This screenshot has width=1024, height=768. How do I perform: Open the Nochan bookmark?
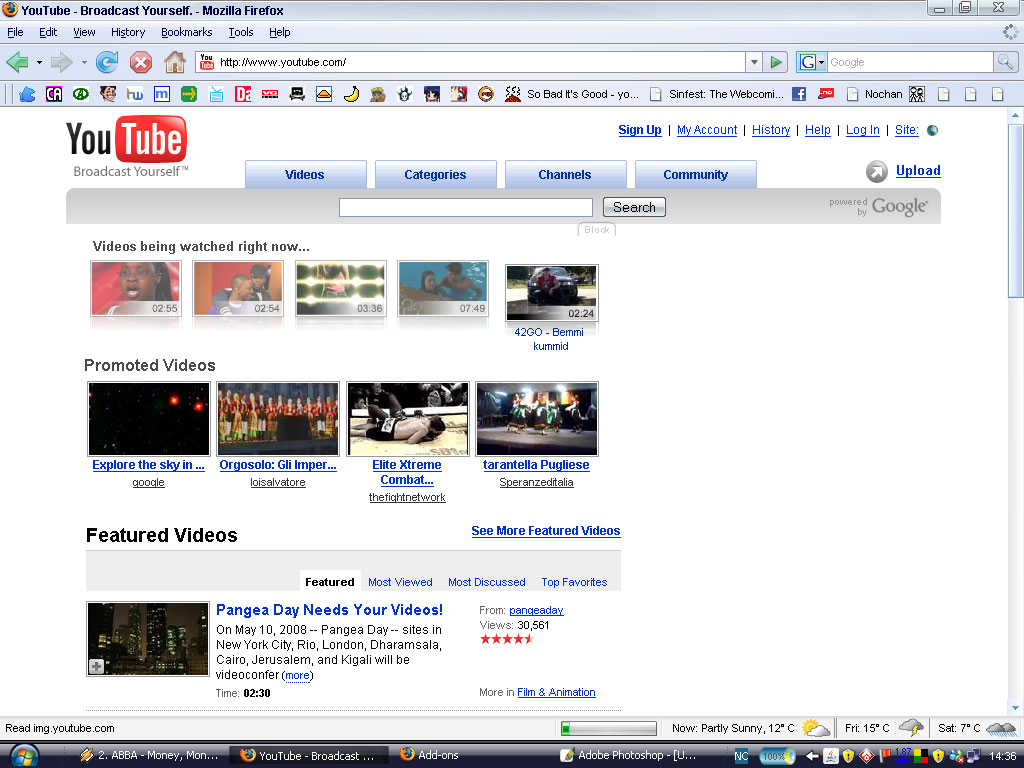point(874,94)
